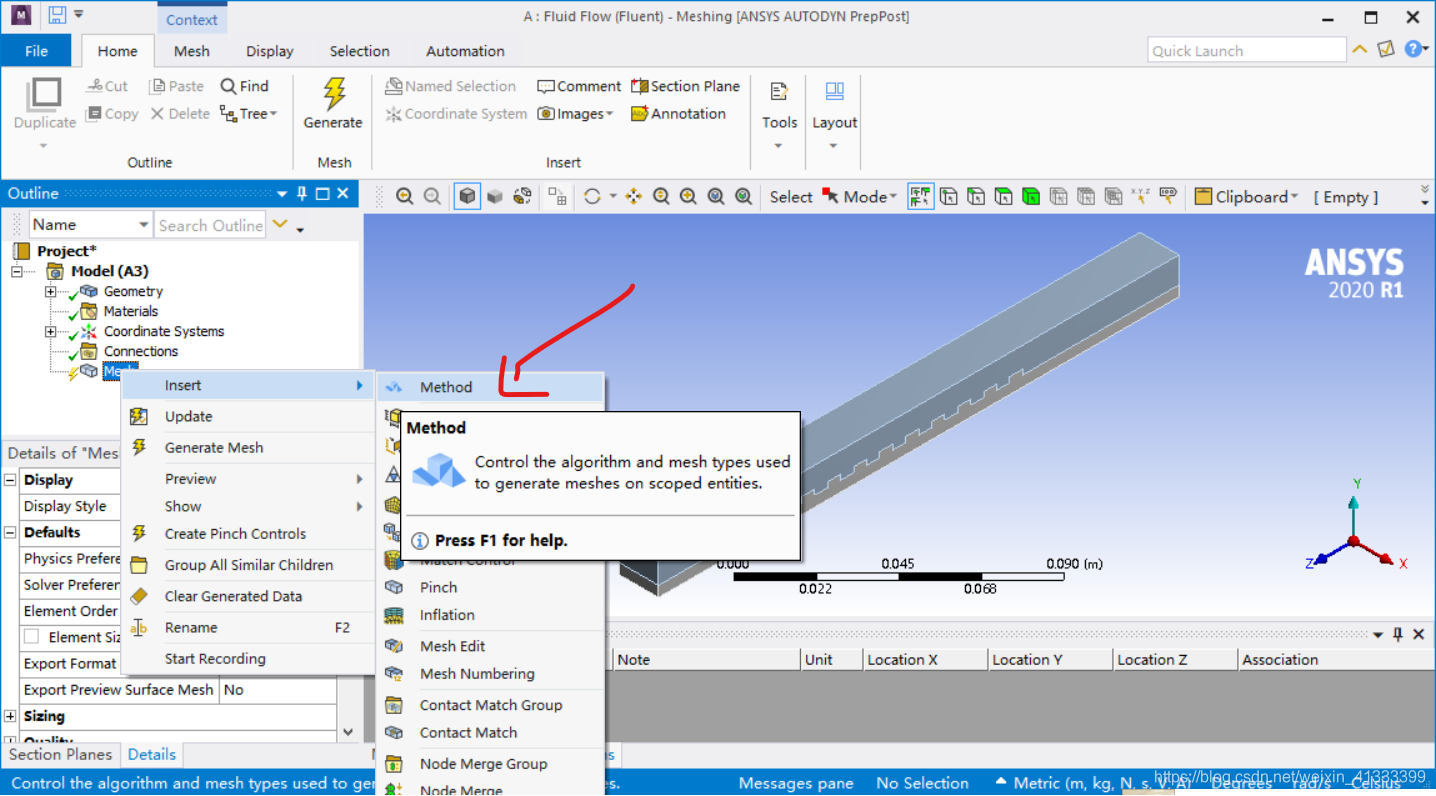The image size is (1436, 796).
Task: Switch to the Display ribbon tab
Action: (270, 51)
